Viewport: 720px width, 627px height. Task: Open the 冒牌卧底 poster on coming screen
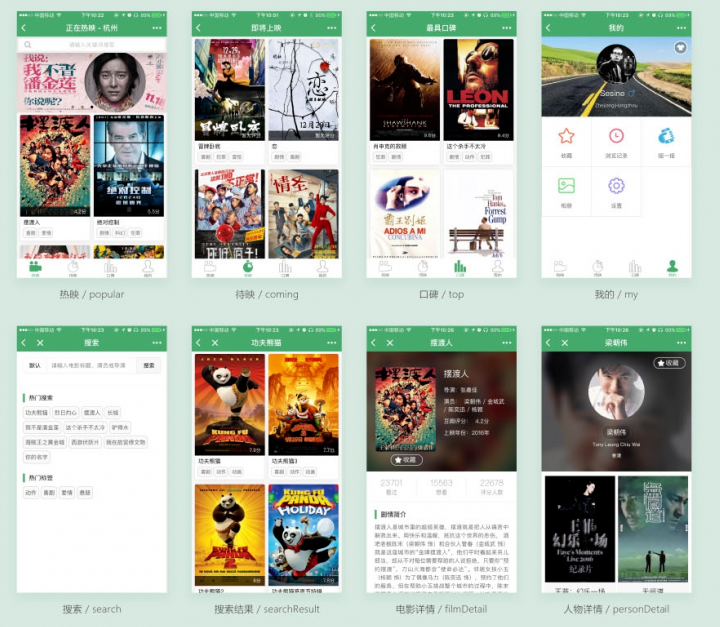pos(230,90)
